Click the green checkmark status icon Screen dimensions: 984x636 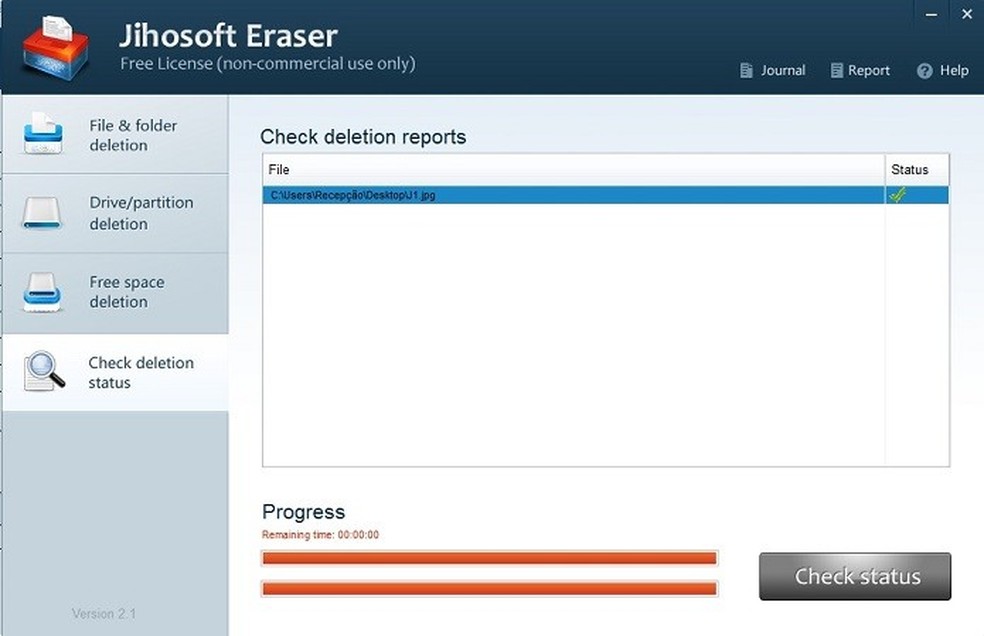click(897, 195)
